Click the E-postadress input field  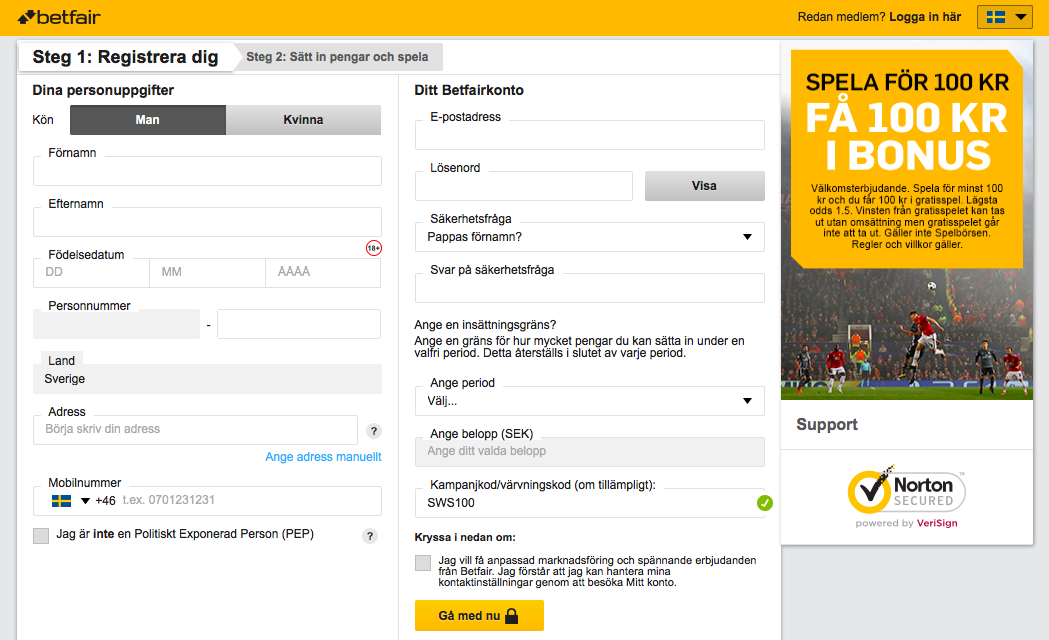pos(590,135)
